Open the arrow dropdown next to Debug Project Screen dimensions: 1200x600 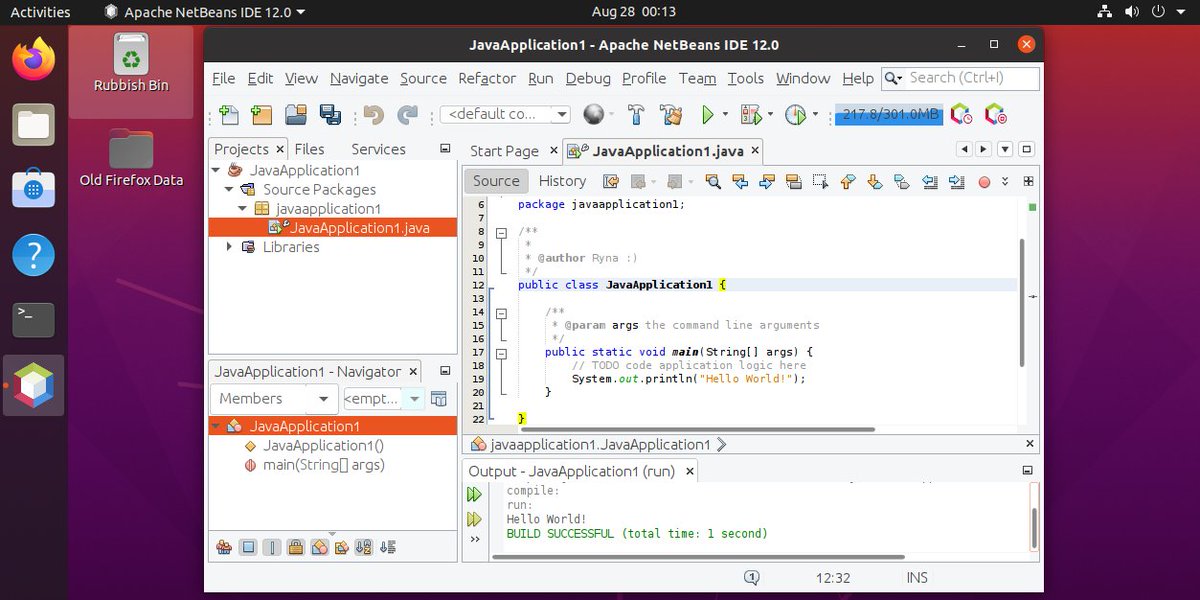click(771, 114)
